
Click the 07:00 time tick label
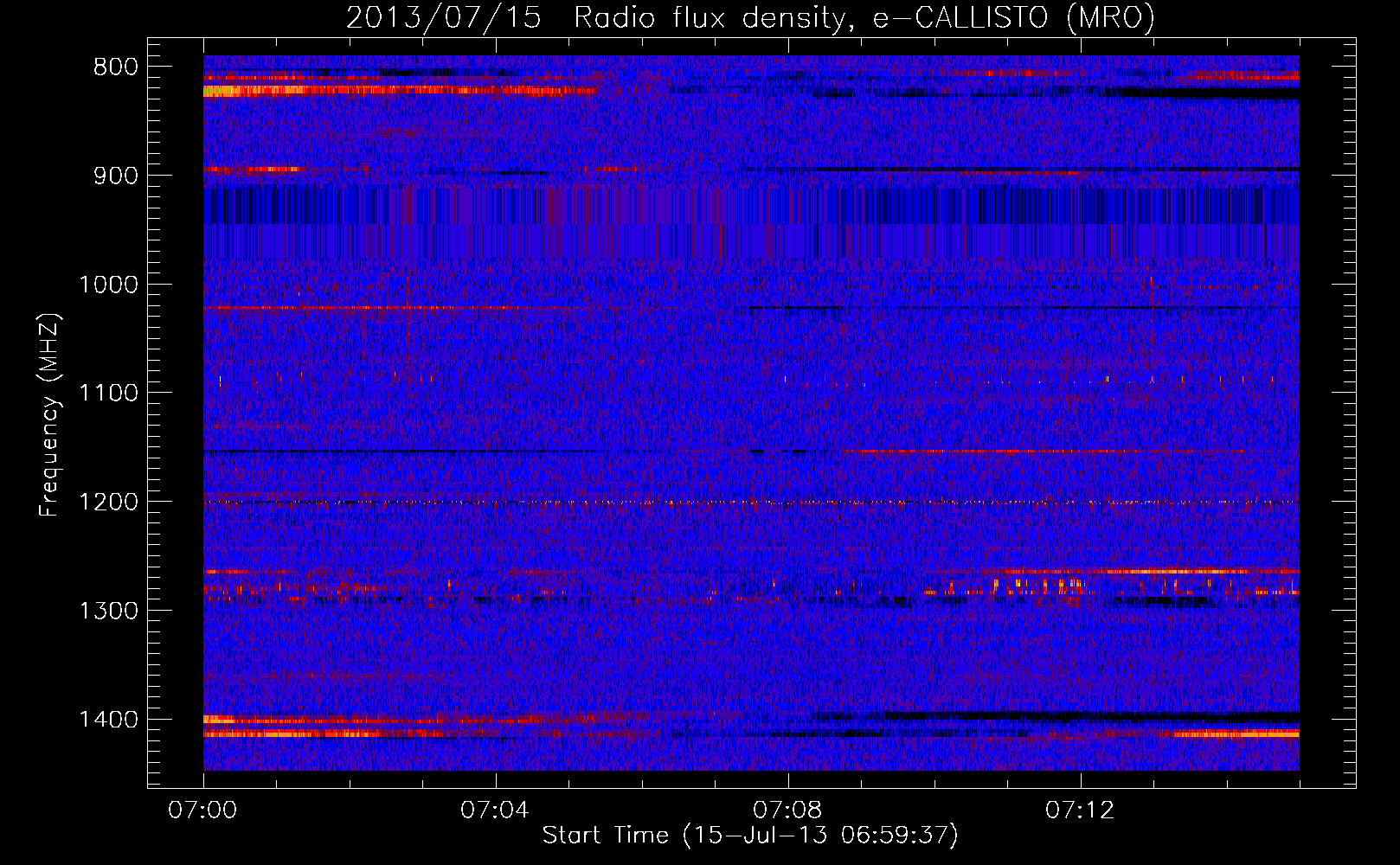pyautogui.click(x=202, y=811)
